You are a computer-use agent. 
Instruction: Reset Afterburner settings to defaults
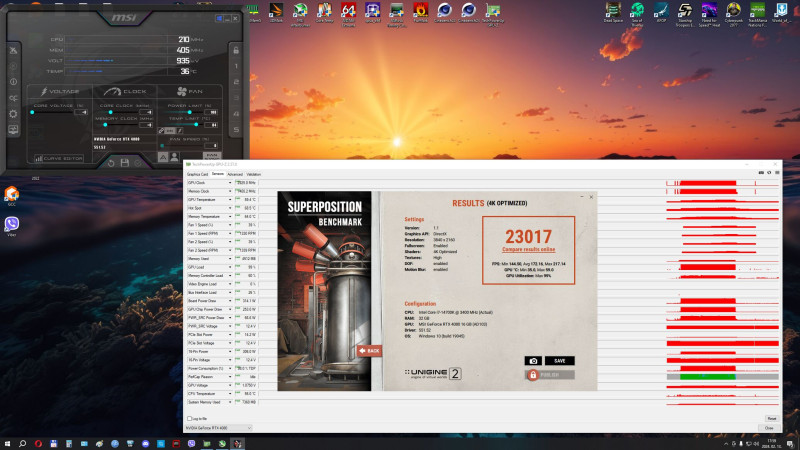pos(111,163)
